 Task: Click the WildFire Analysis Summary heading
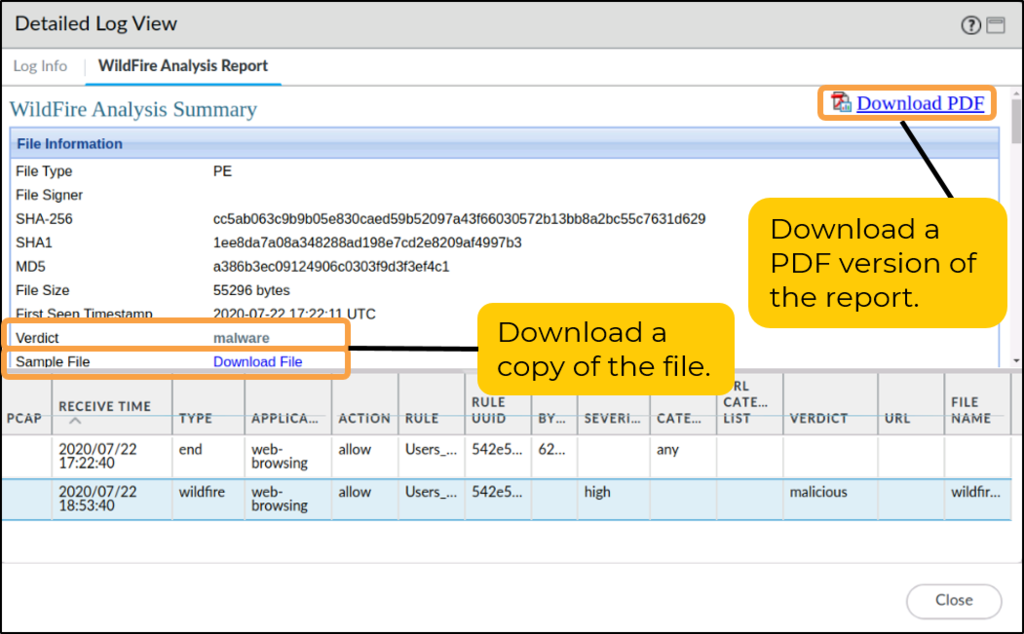[x=133, y=109]
